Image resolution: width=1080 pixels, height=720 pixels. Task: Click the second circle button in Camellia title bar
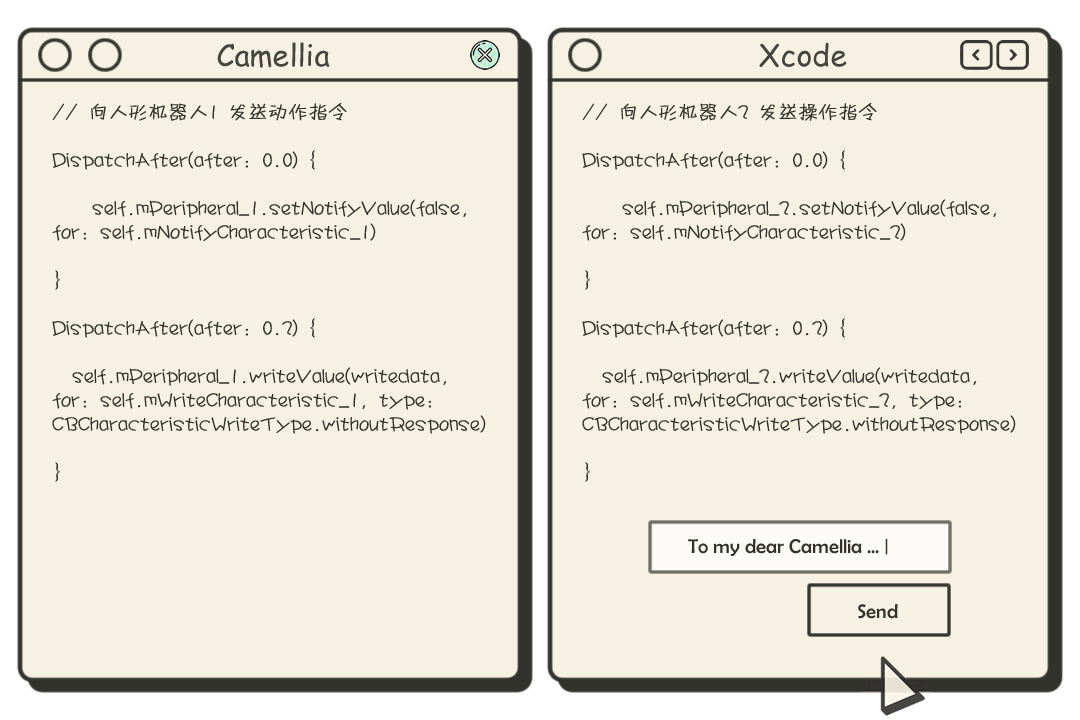tap(105, 55)
